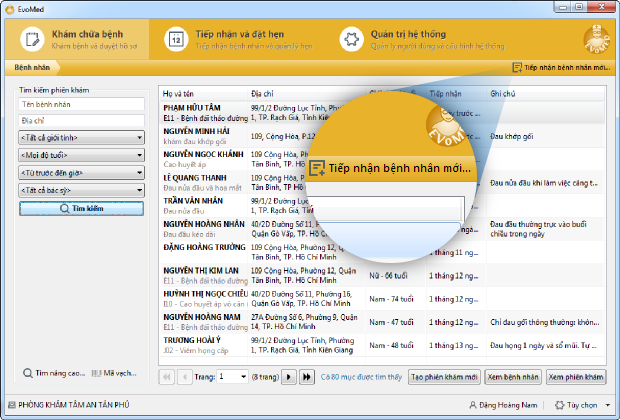
Task: Sort by the Tiếp nhận column header
Action: [456, 94]
